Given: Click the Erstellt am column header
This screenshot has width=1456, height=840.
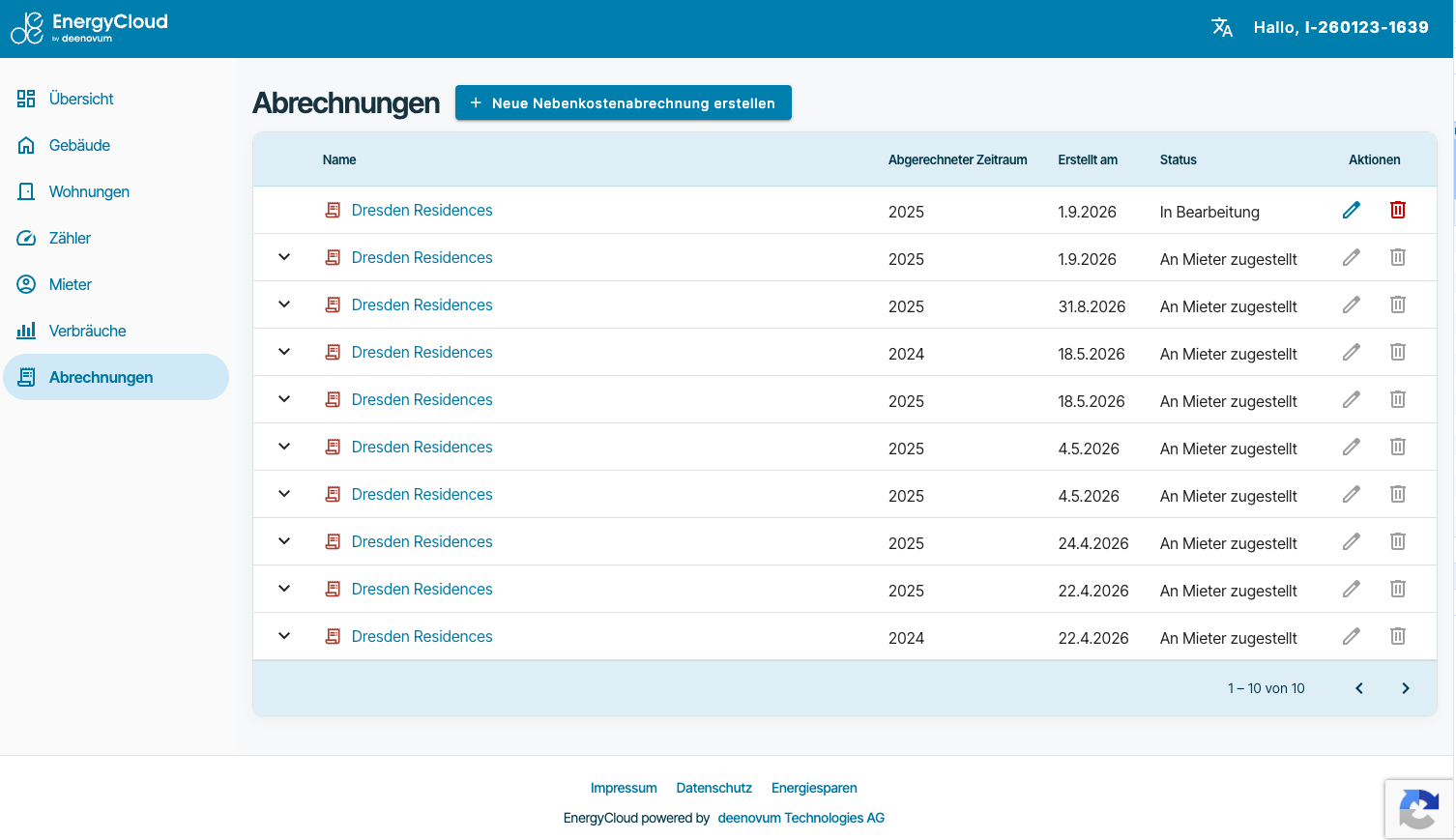Looking at the screenshot, I should click(x=1088, y=159).
